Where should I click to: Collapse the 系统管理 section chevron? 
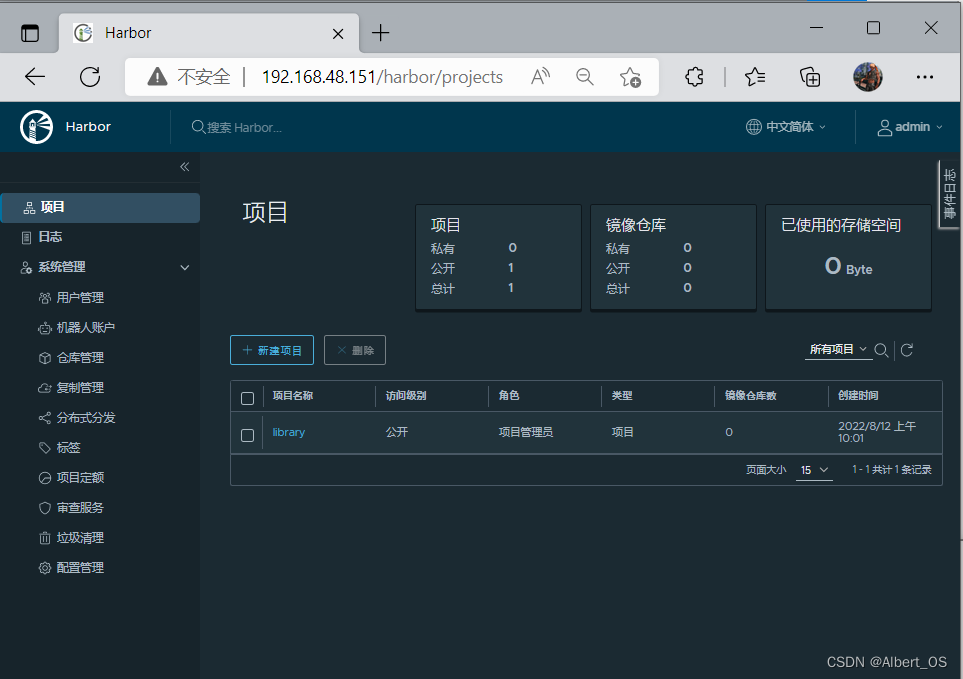184,268
